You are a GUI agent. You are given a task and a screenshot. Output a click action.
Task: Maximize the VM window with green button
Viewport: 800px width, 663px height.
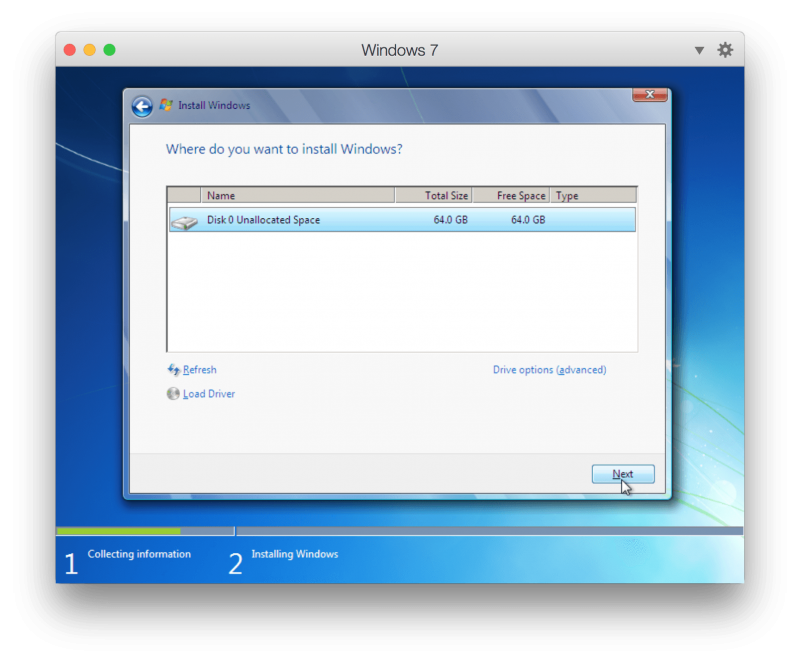[x=109, y=50]
